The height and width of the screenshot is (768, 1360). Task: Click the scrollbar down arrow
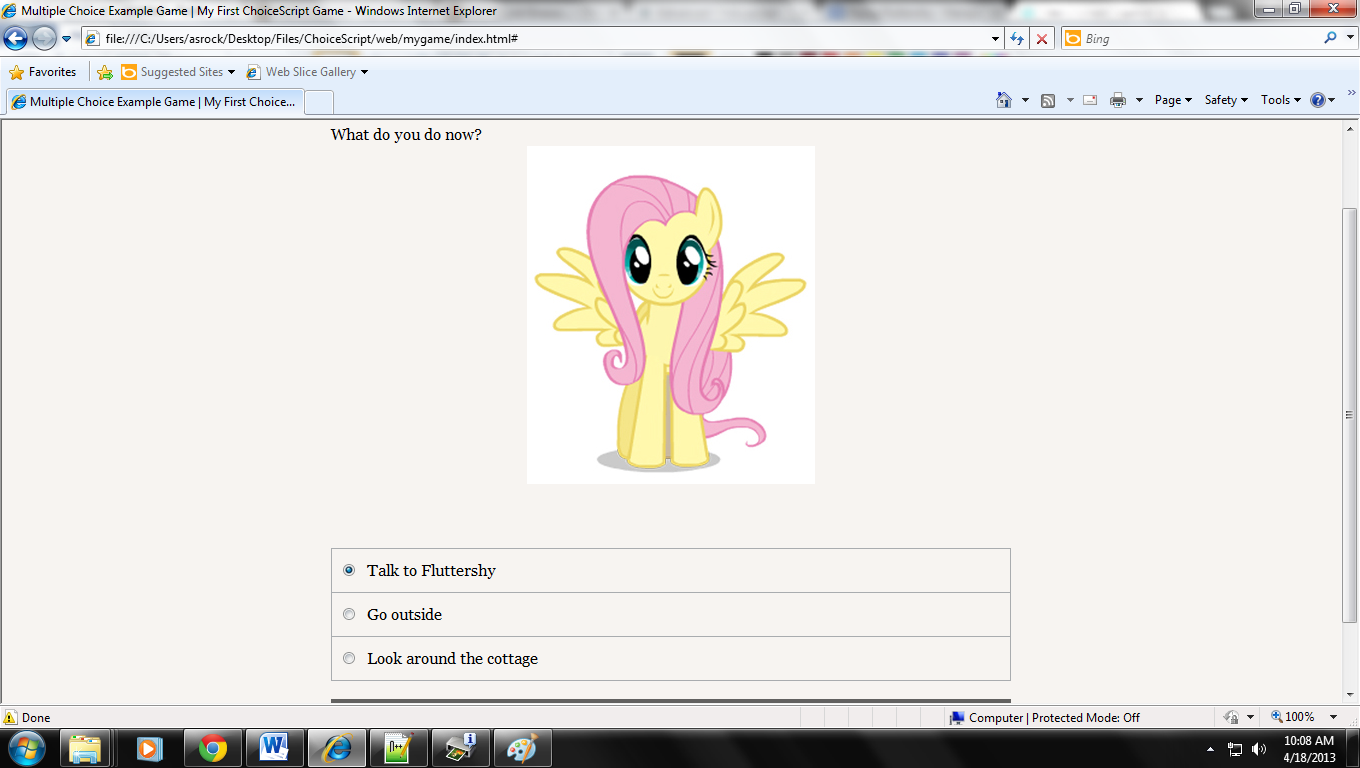(x=1350, y=695)
